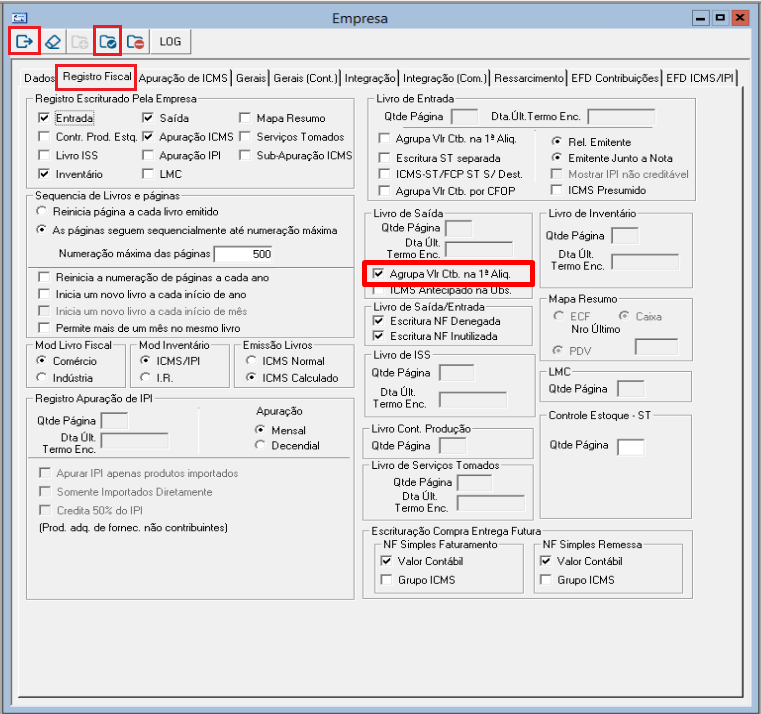Viewport: 761px width, 714px height.
Task: Open the Gerais (Cont.) tab
Action: pos(305,78)
